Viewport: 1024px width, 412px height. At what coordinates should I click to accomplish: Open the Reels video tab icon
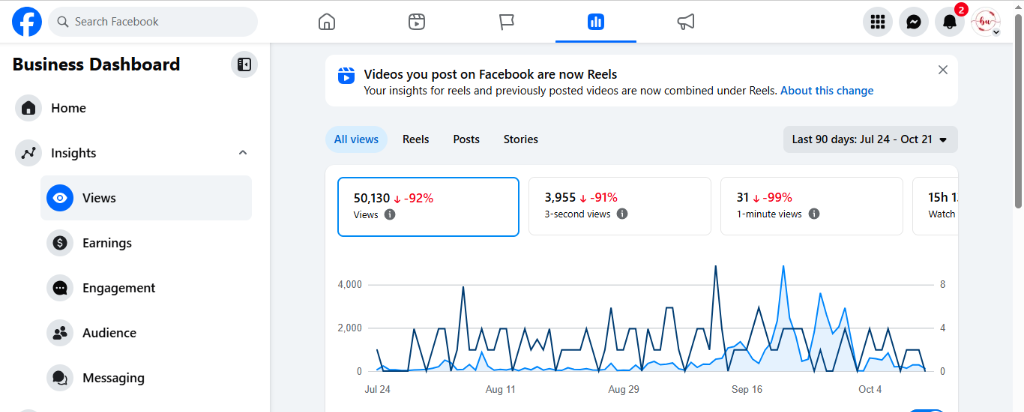click(417, 22)
